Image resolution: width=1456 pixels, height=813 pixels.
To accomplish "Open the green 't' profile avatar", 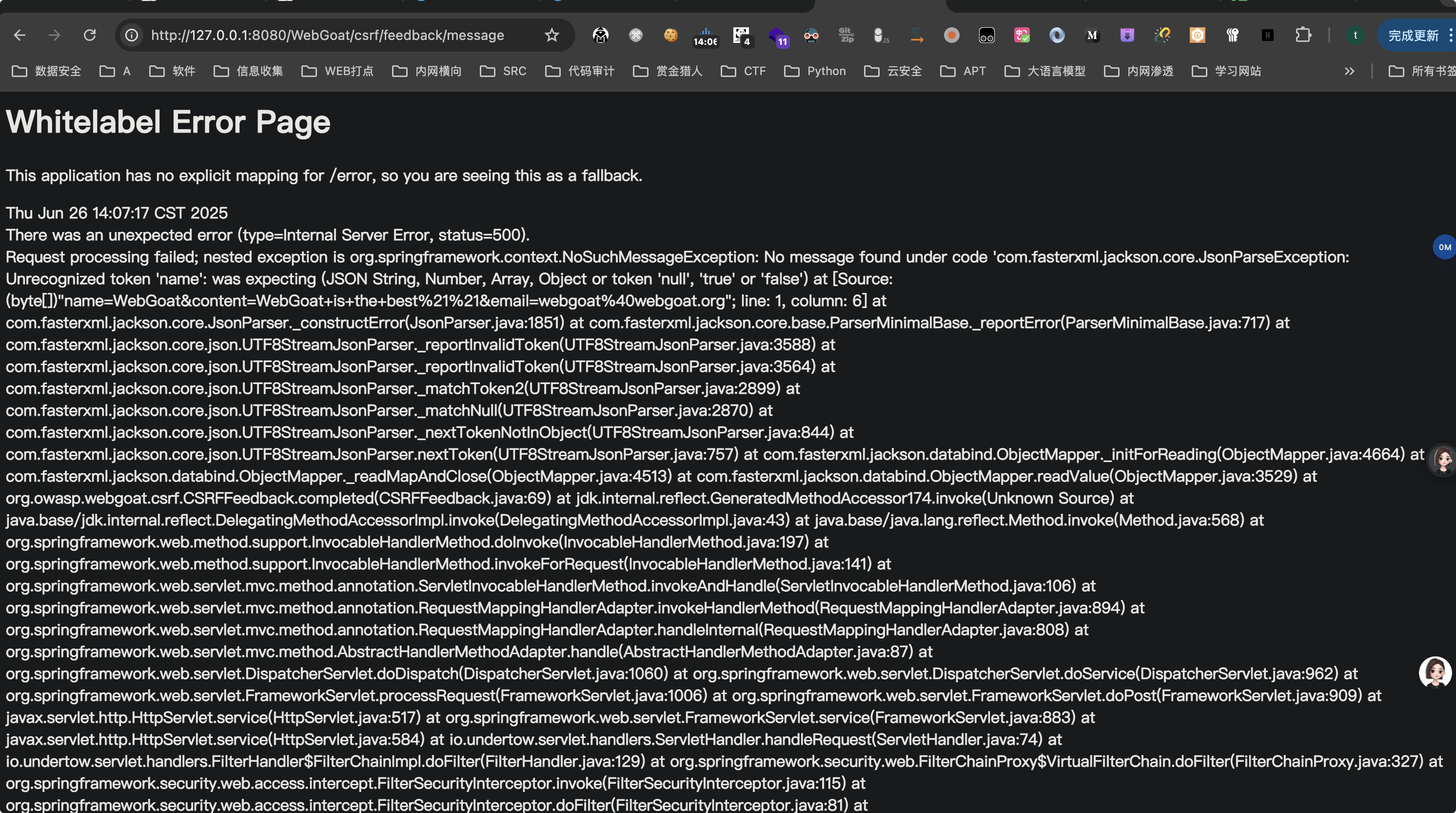I will click(1355, 35).
